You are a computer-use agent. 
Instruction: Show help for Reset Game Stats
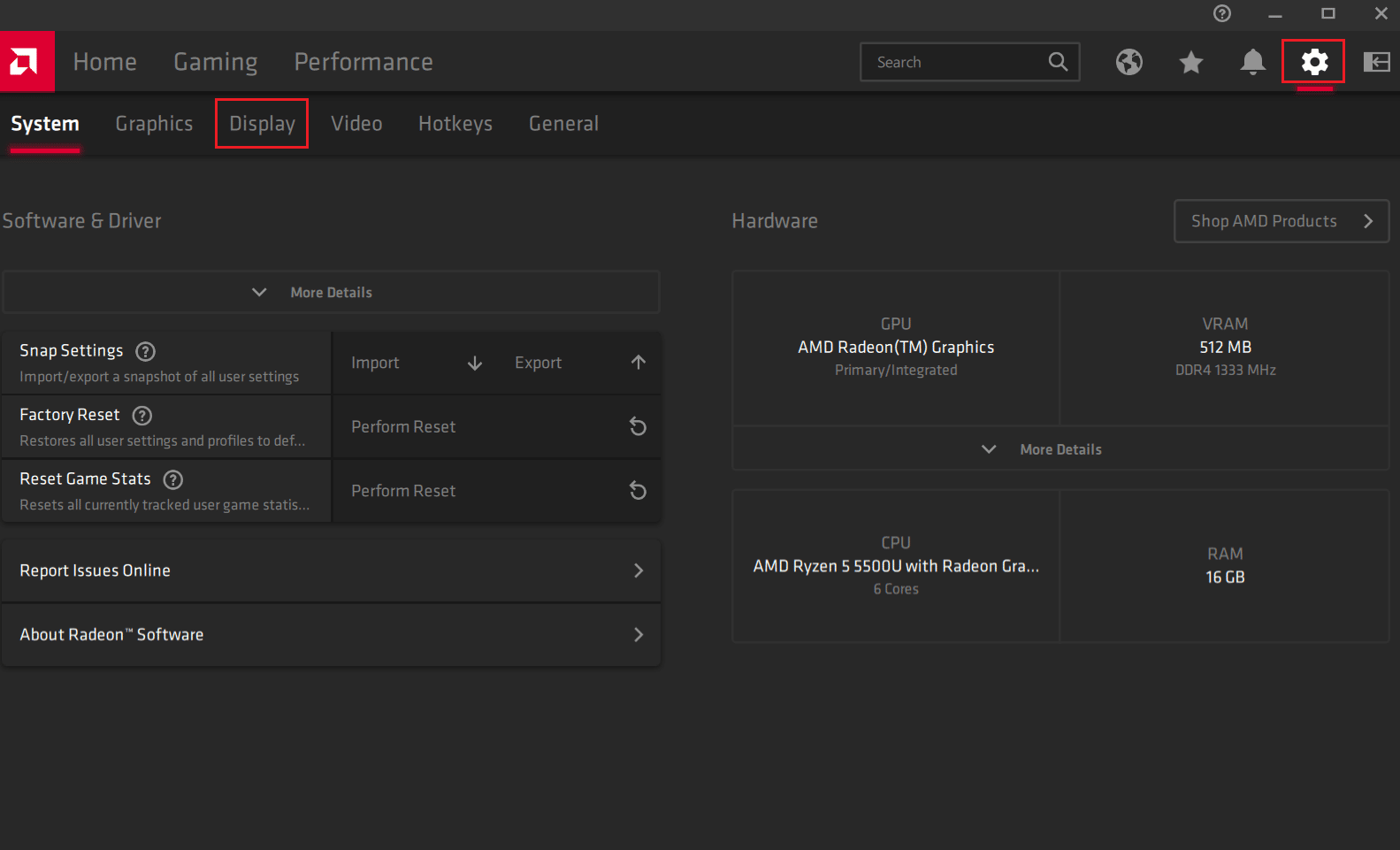(173, 479)
